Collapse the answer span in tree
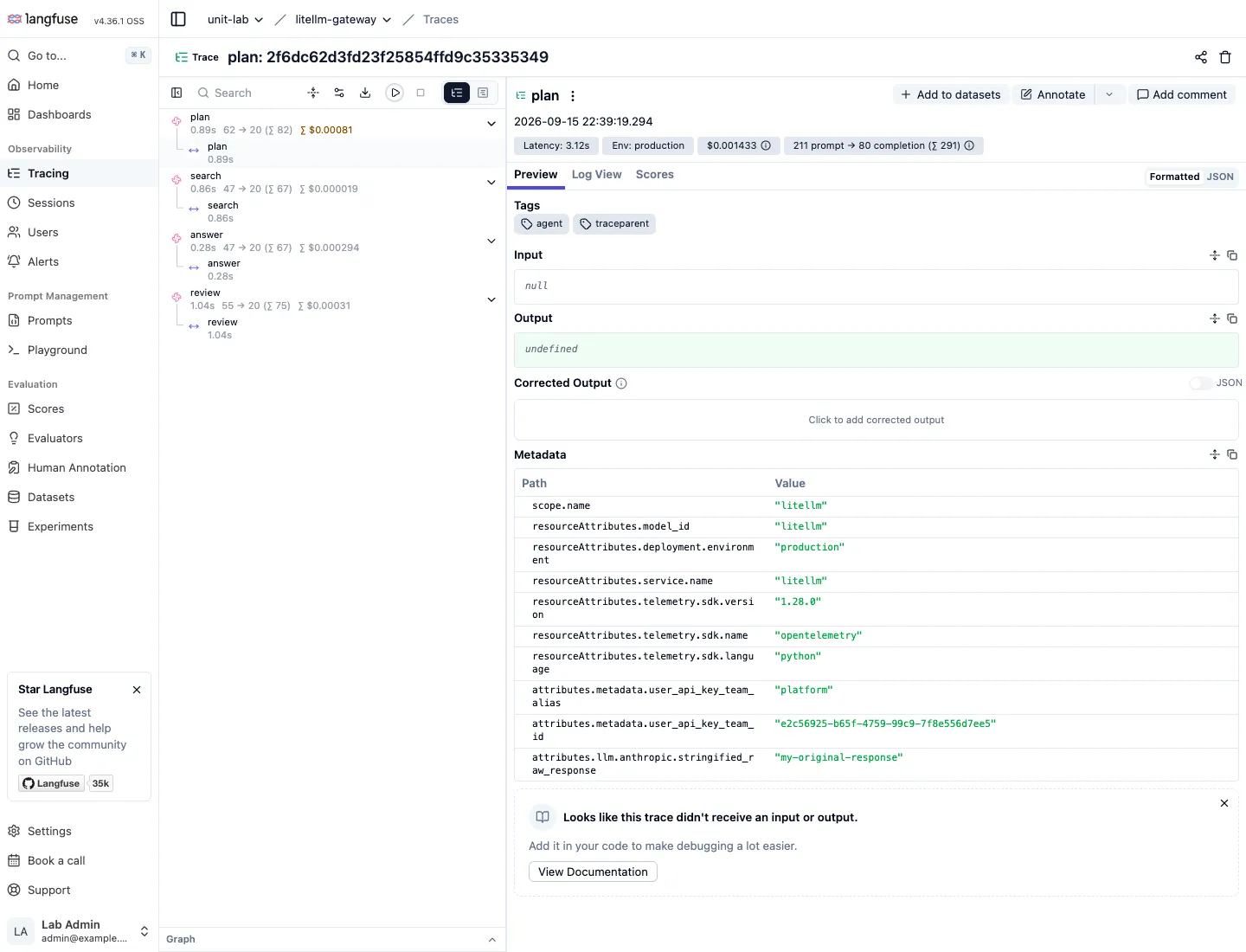The height and width of the screenshot is (952, 1246). coord(491,241)
